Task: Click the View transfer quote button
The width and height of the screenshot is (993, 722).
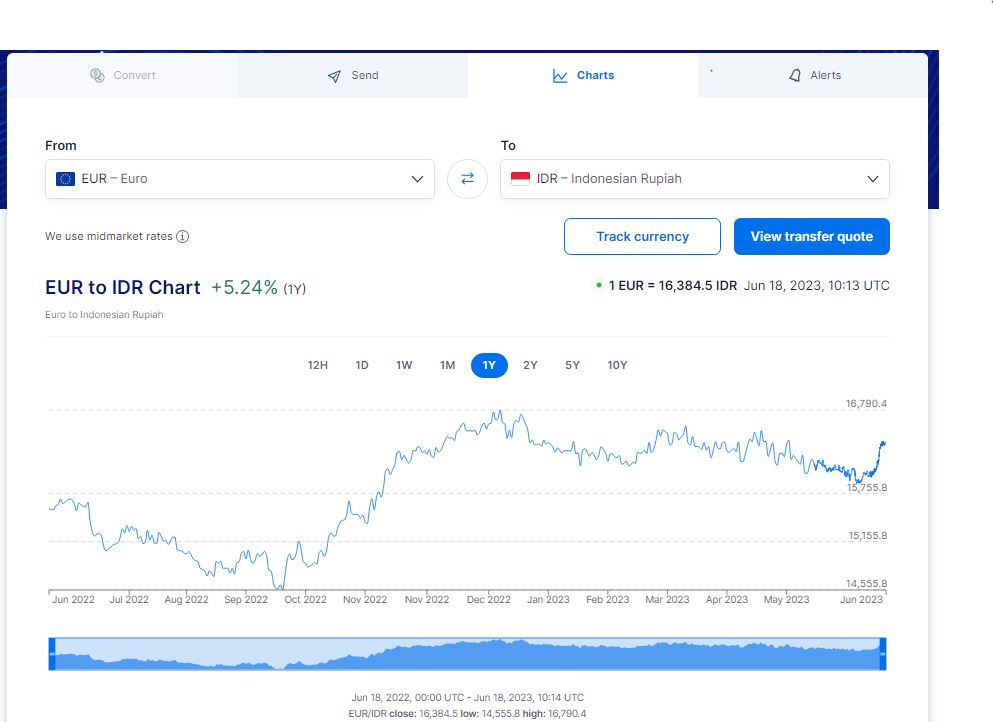Action: [x=811, y=237]
